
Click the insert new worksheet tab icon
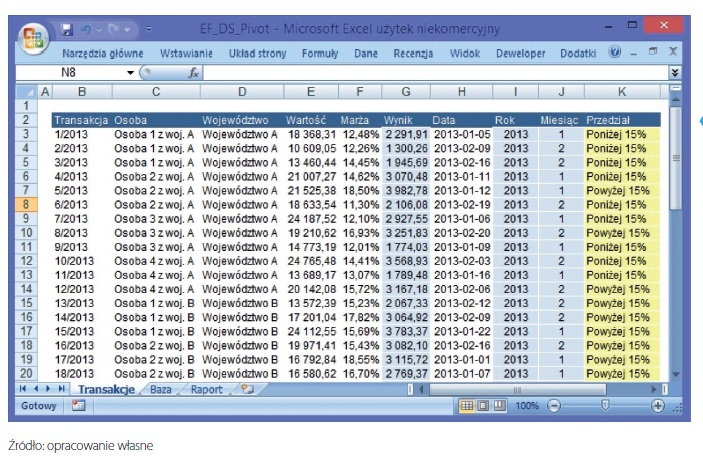[247, 389]
